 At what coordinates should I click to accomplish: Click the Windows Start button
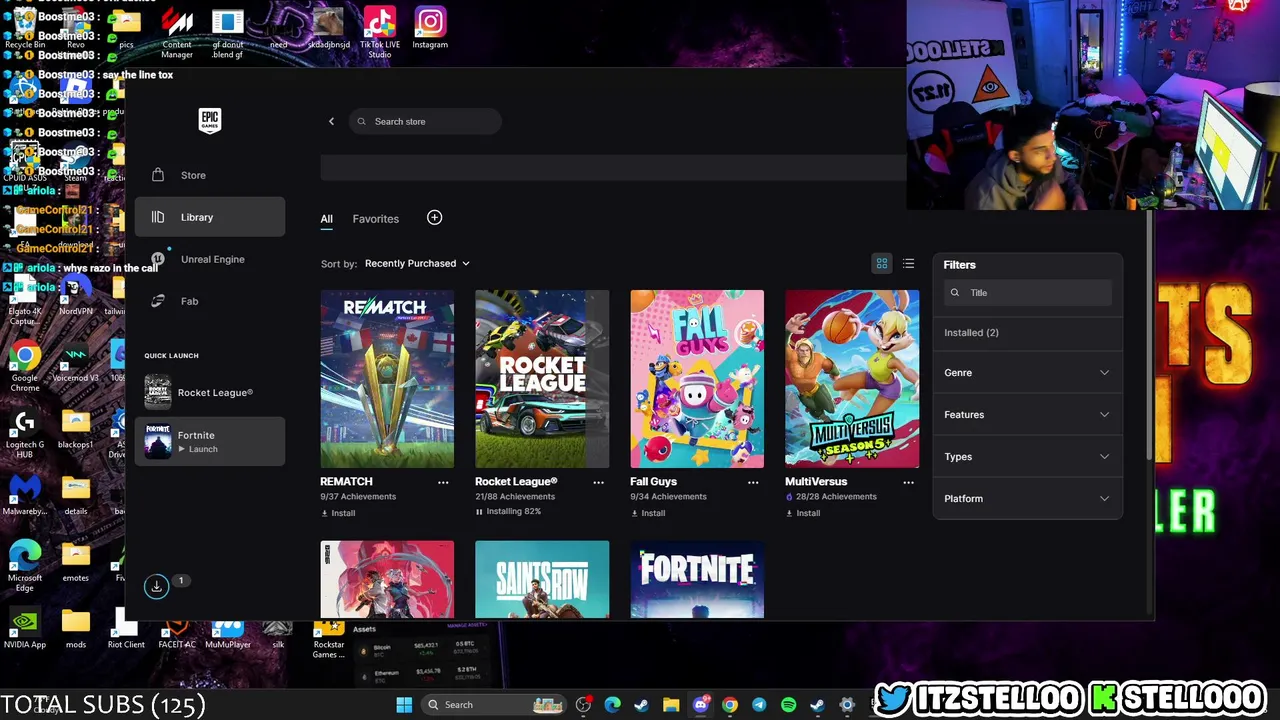404,705
